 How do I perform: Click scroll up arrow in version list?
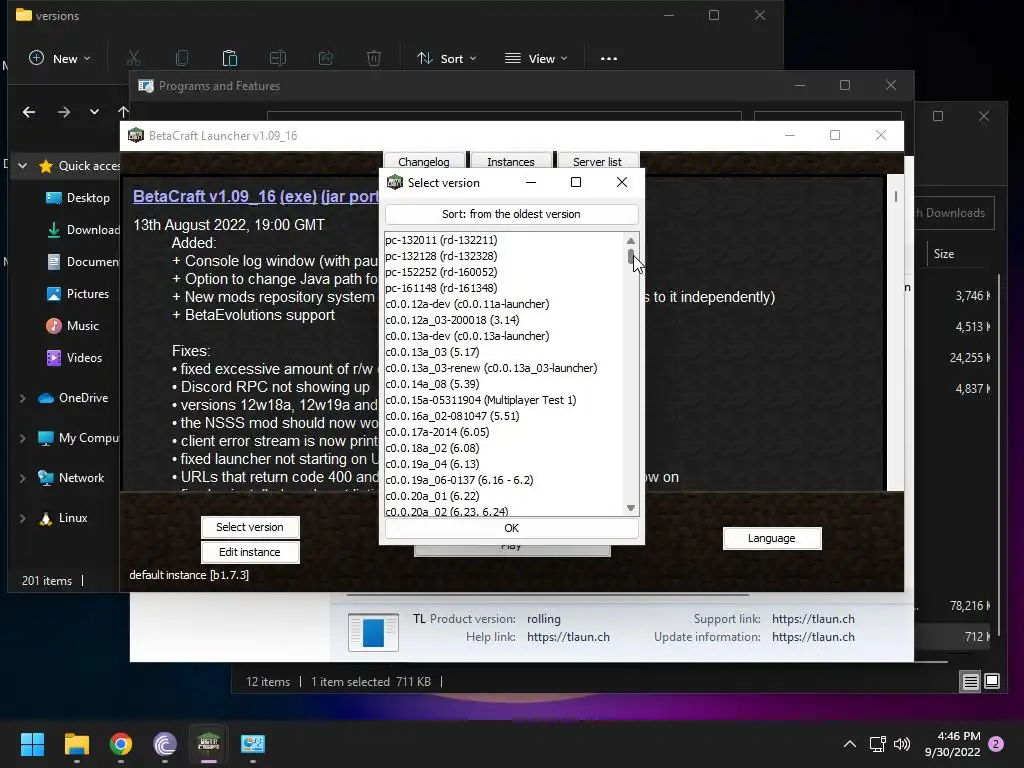pyautogui.click(x=631, y=240)
